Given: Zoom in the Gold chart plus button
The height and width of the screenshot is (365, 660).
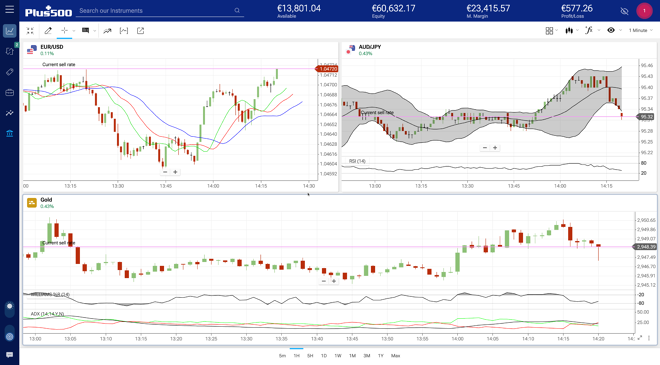Looking at the screenshot, I should coord(334,281).
